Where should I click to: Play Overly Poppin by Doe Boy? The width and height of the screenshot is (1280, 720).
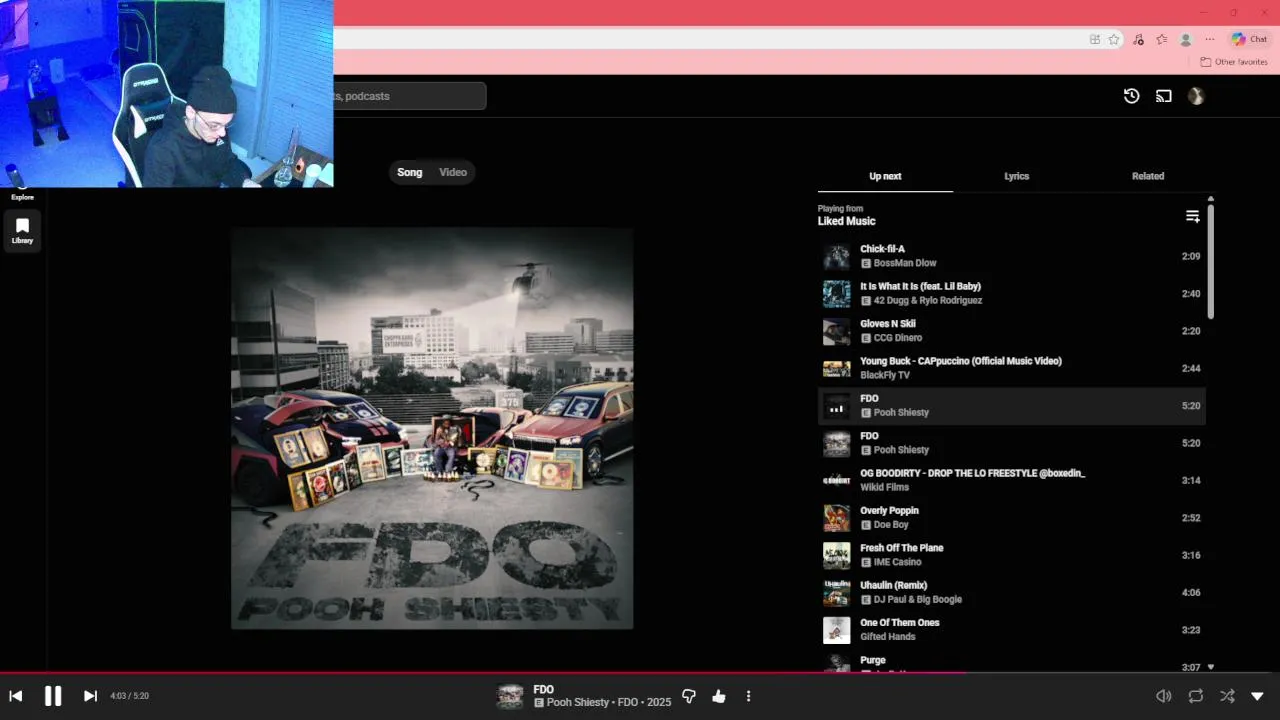point(1012,518)
